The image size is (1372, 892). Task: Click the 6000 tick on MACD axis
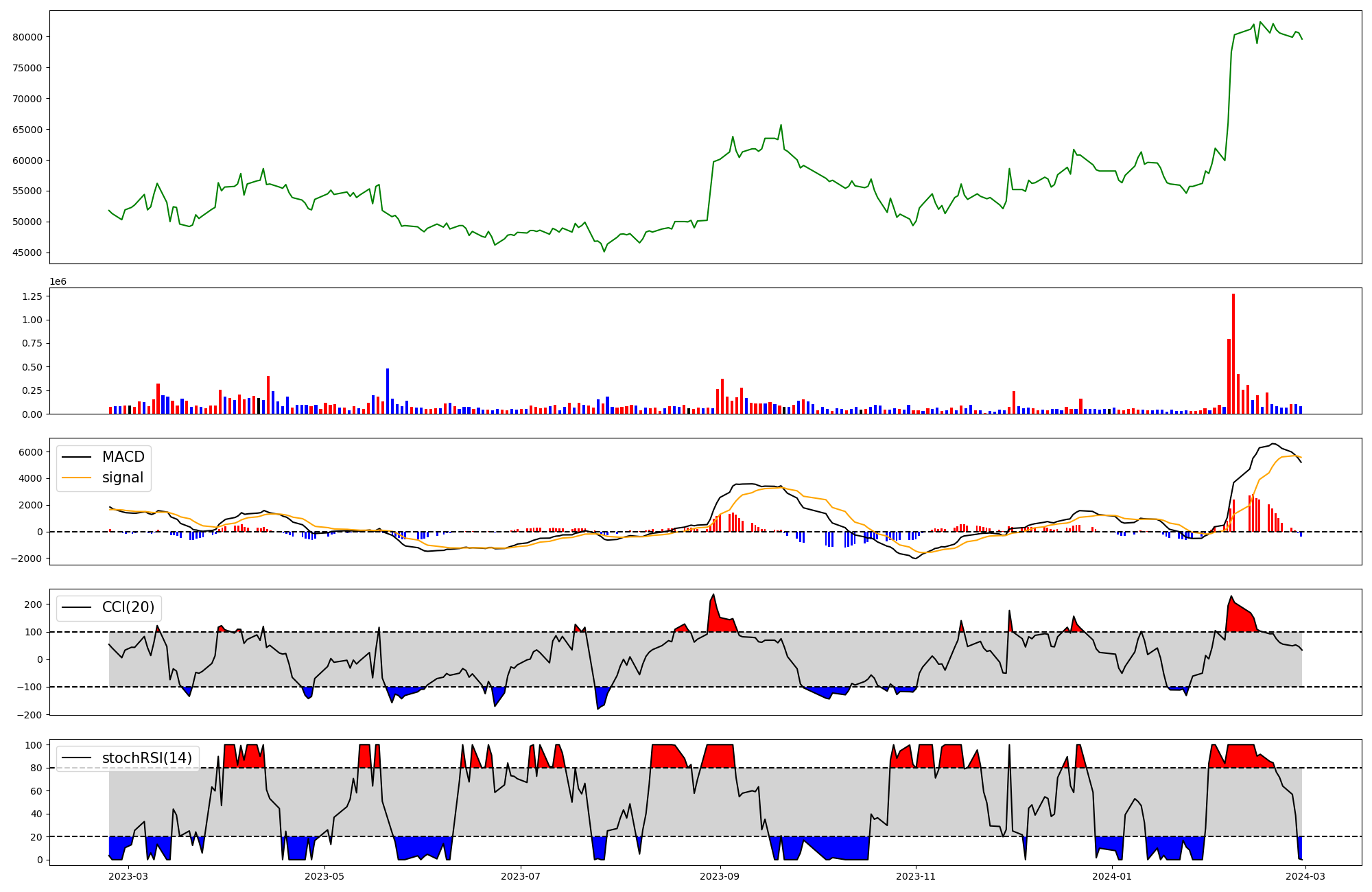tap(31, 452)
